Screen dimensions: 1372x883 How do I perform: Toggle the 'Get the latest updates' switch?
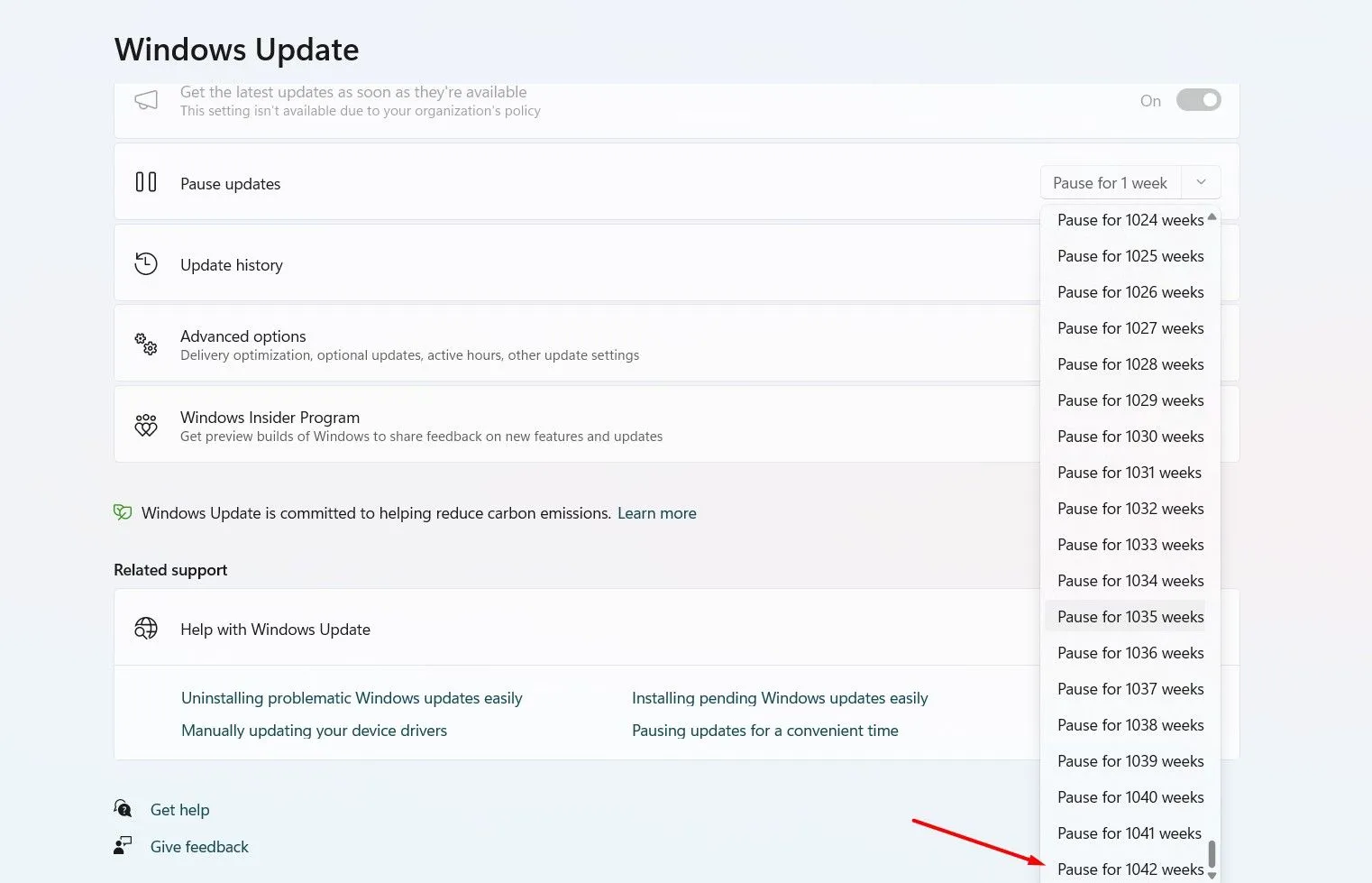pos(1198,100)
